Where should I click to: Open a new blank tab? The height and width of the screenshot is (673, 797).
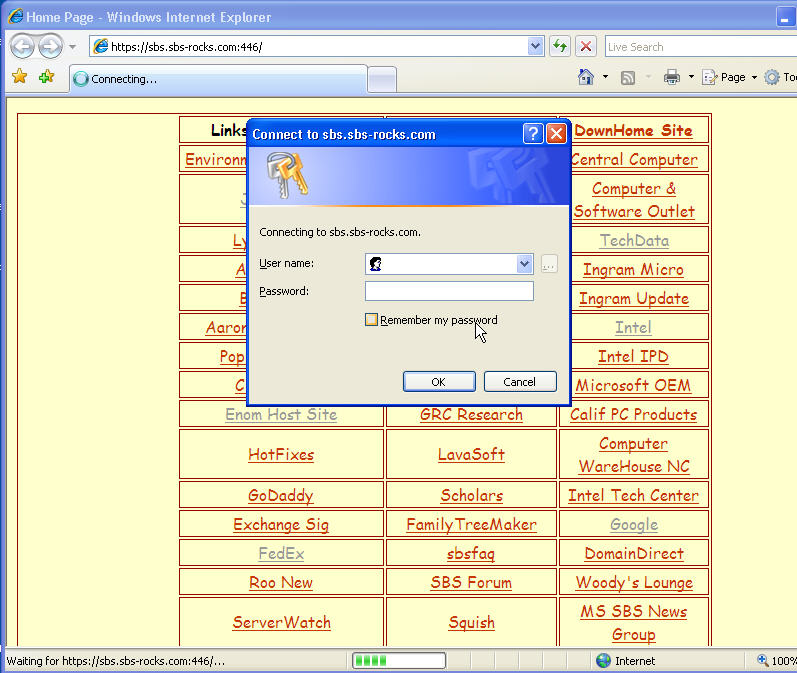point(382,80)
